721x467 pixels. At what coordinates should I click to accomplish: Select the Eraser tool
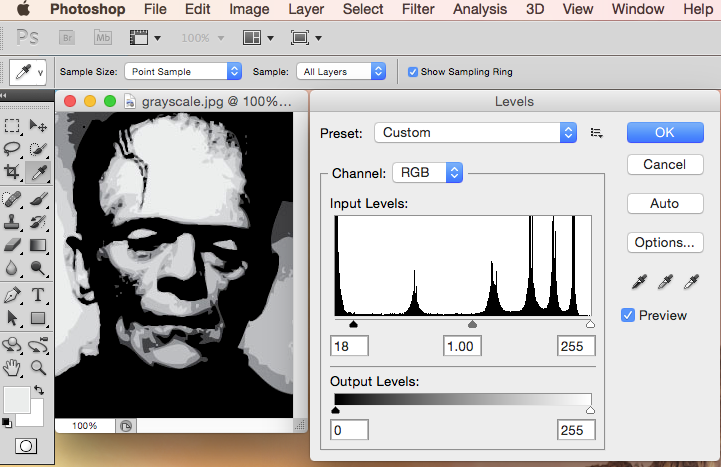click(13, 244)
